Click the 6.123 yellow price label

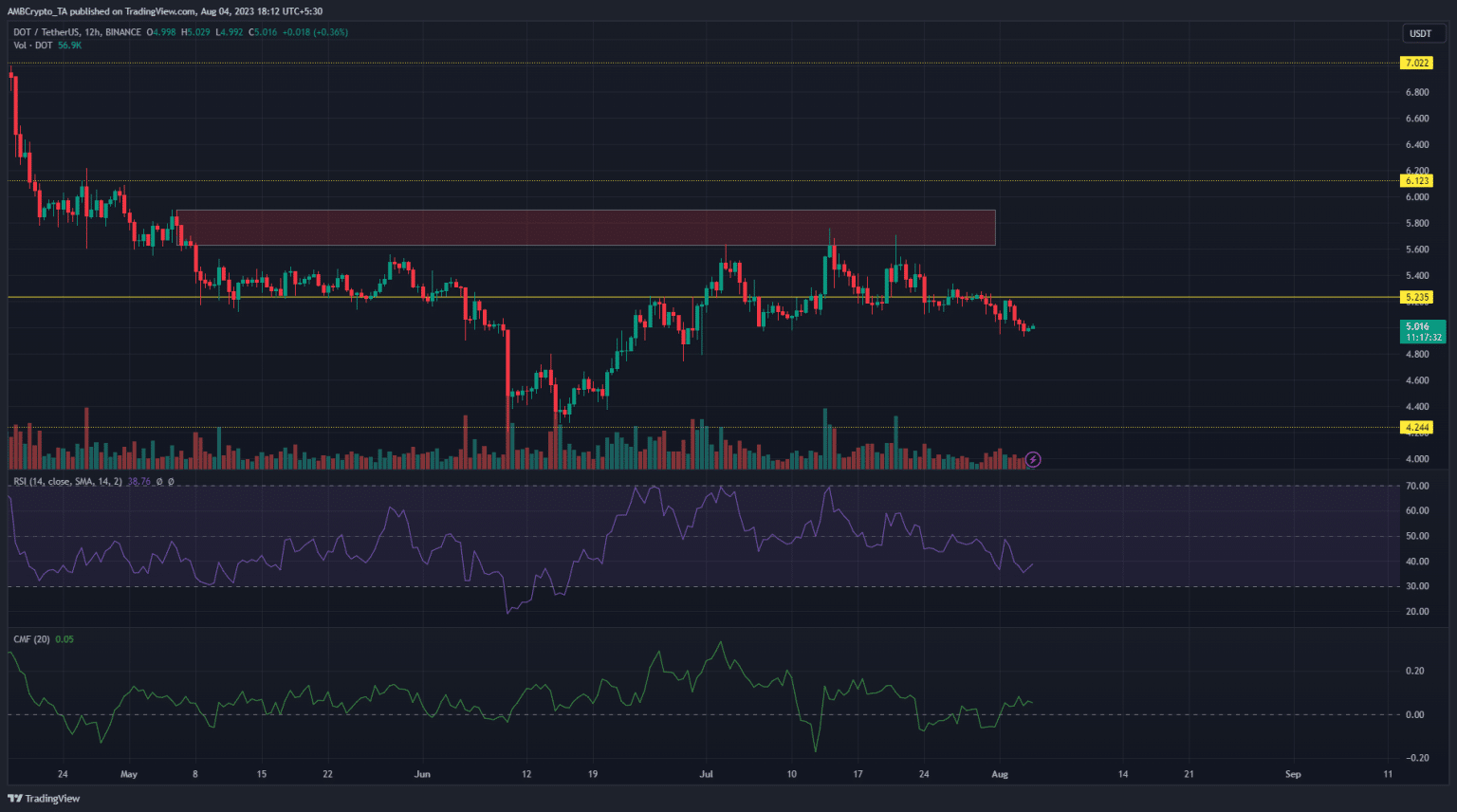coord(1416,180)
